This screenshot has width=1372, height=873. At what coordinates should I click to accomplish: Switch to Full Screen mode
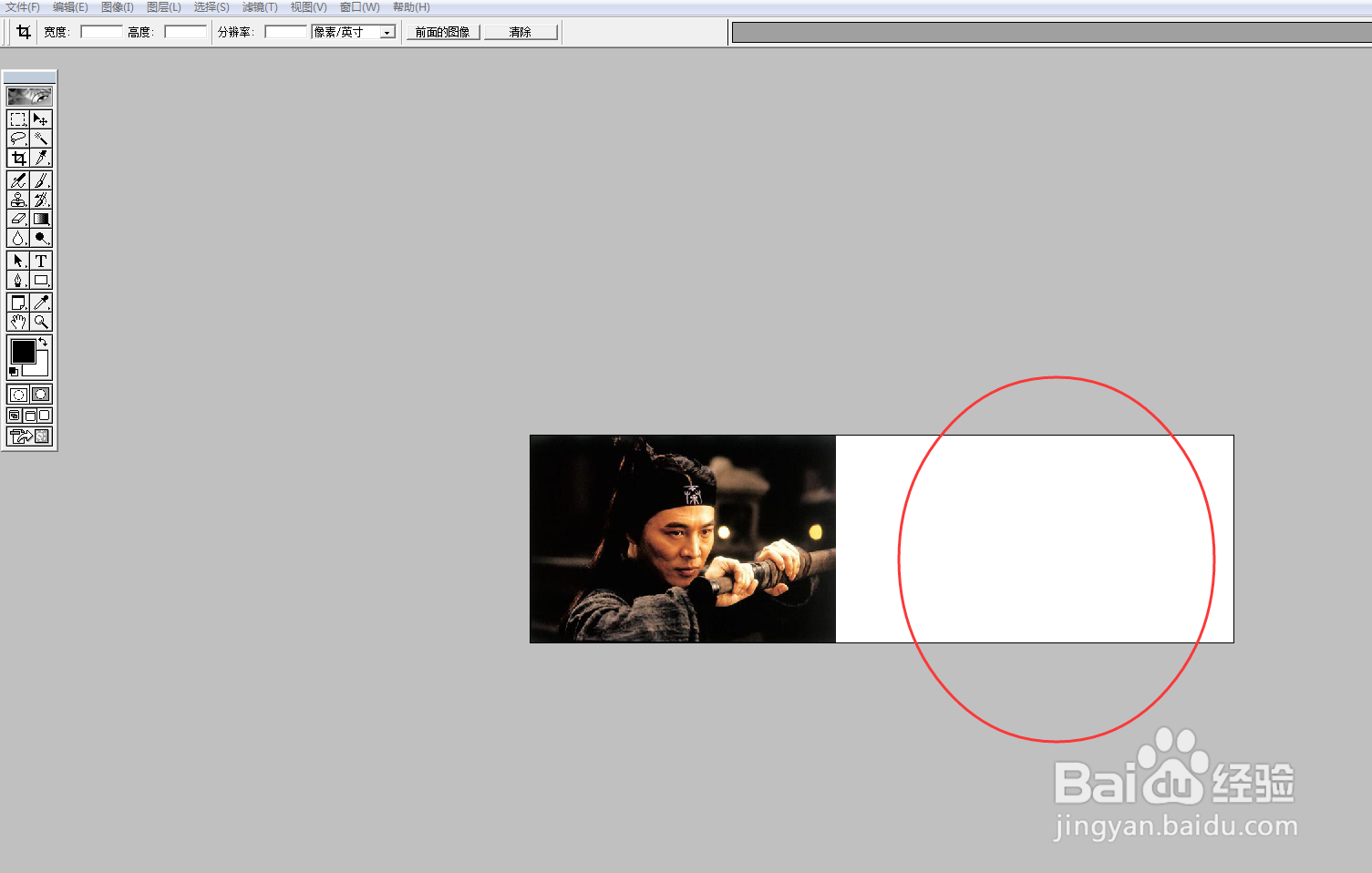(x=45, y=416)
